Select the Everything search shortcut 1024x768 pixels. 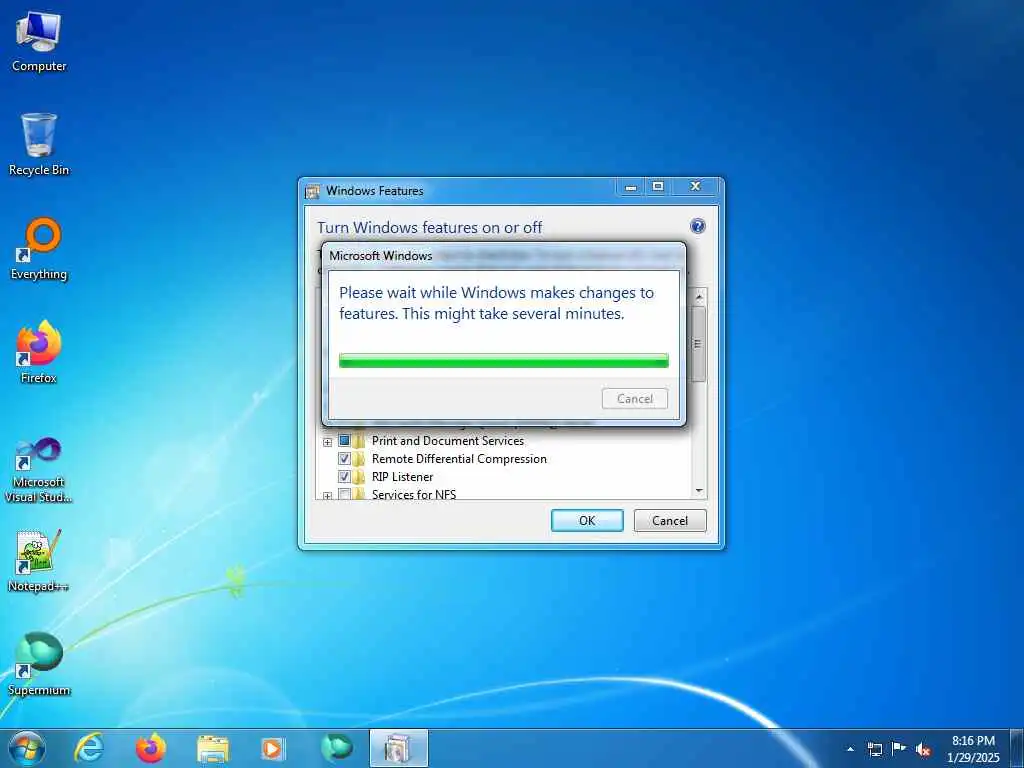pos(39,249)
